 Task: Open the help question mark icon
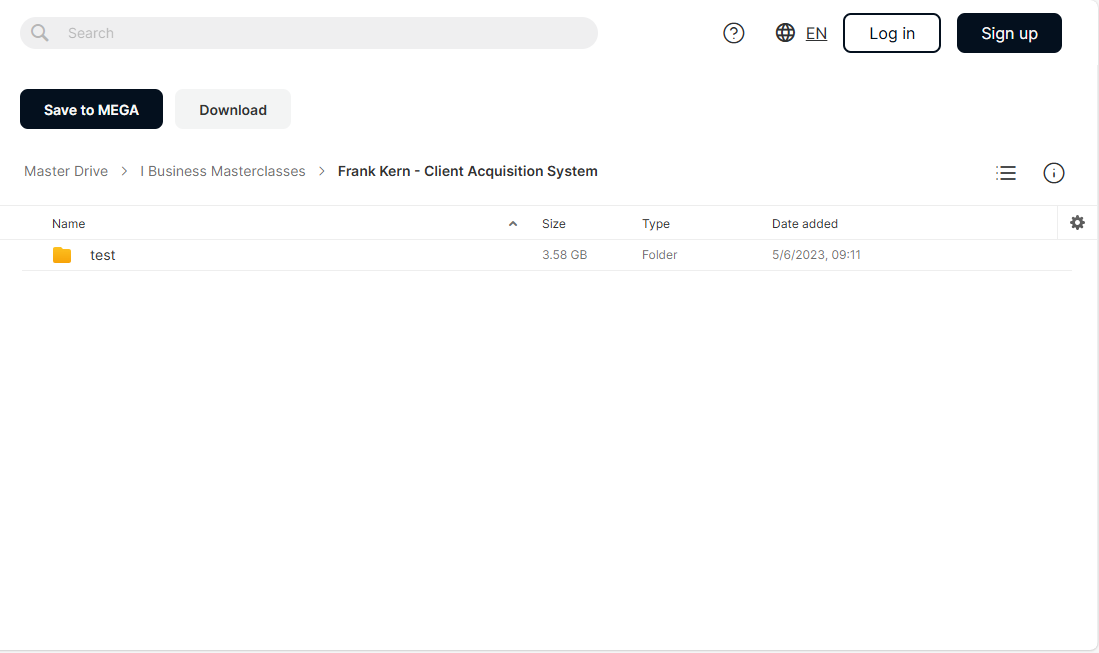click(x=733, y=33)
